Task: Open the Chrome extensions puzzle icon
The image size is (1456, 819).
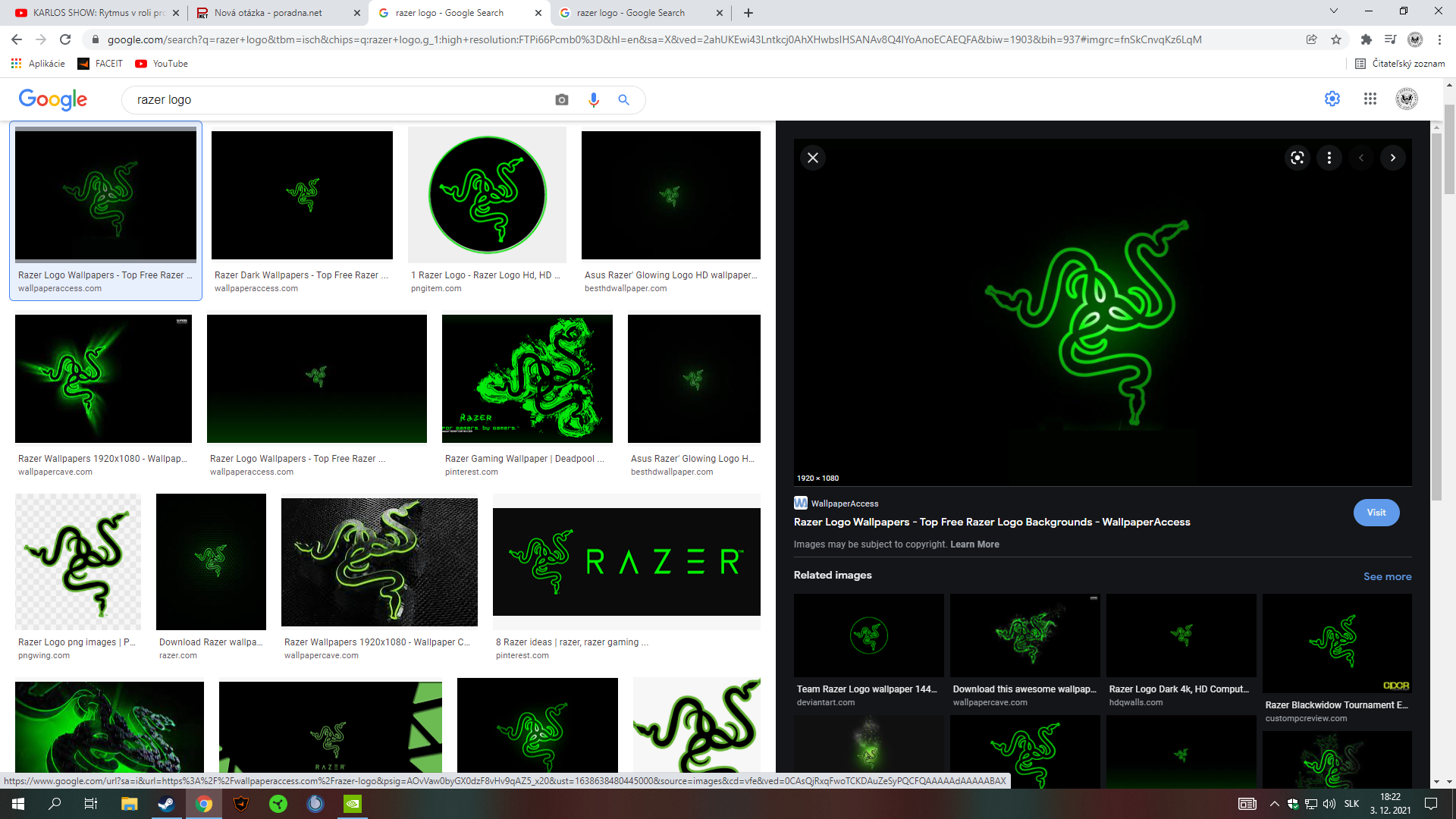Action: click(1366, 39)
